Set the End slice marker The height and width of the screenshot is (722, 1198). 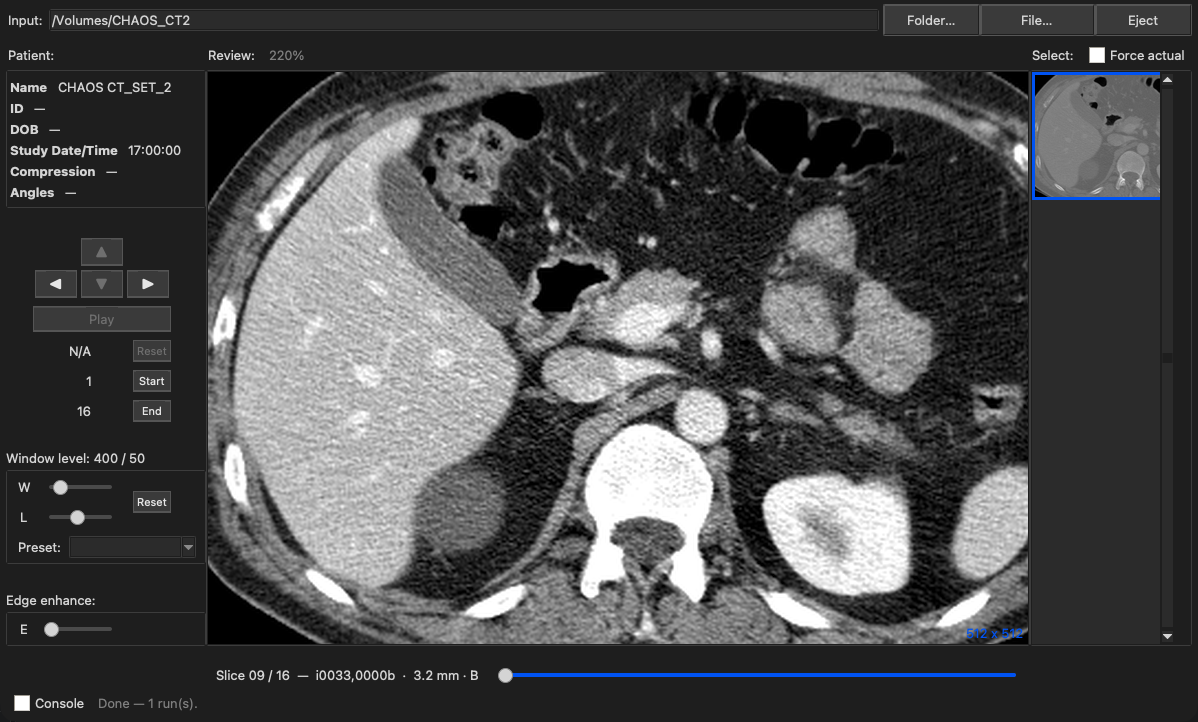(151, 411)
